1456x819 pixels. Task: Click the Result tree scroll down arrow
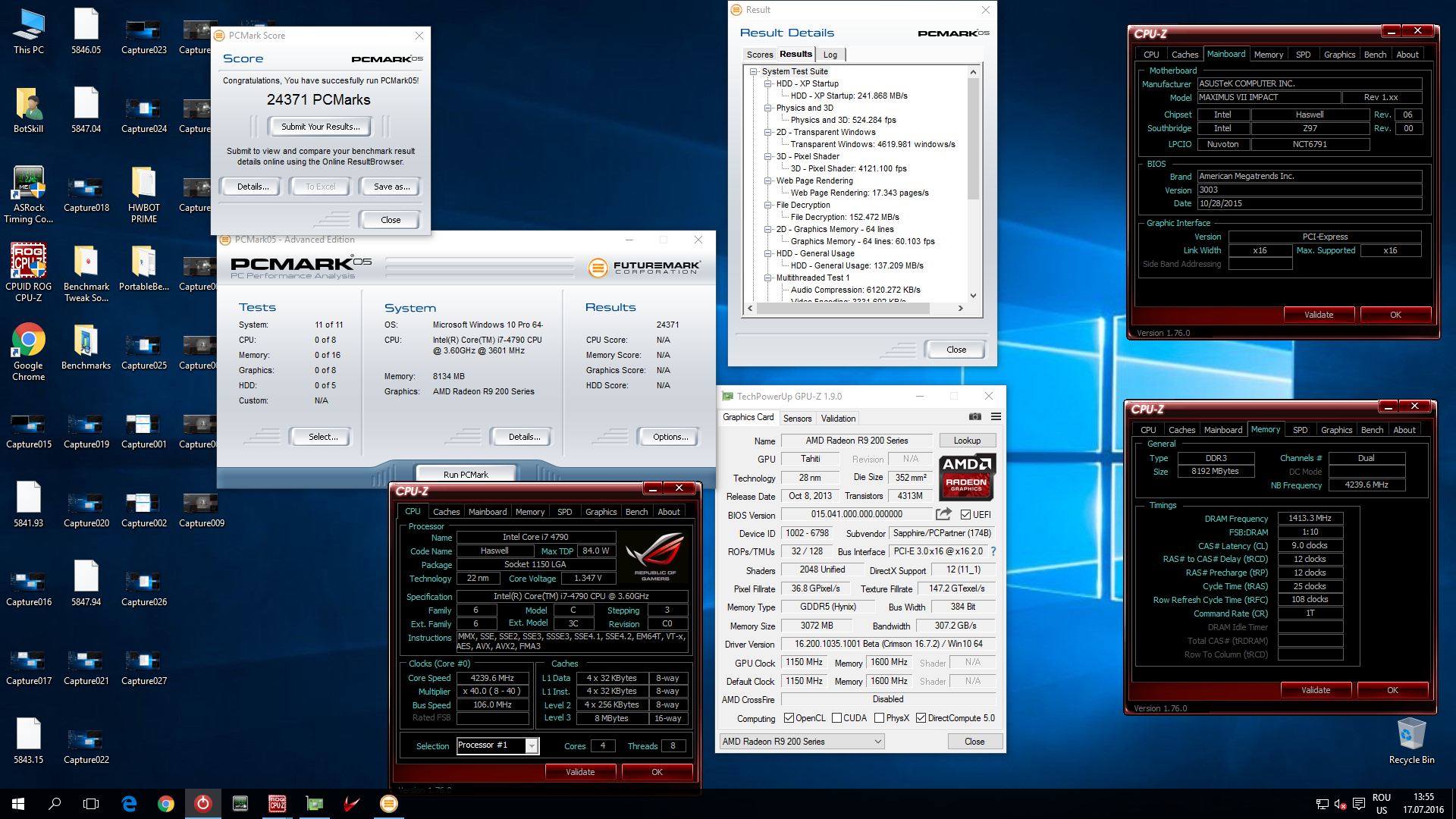973,296
